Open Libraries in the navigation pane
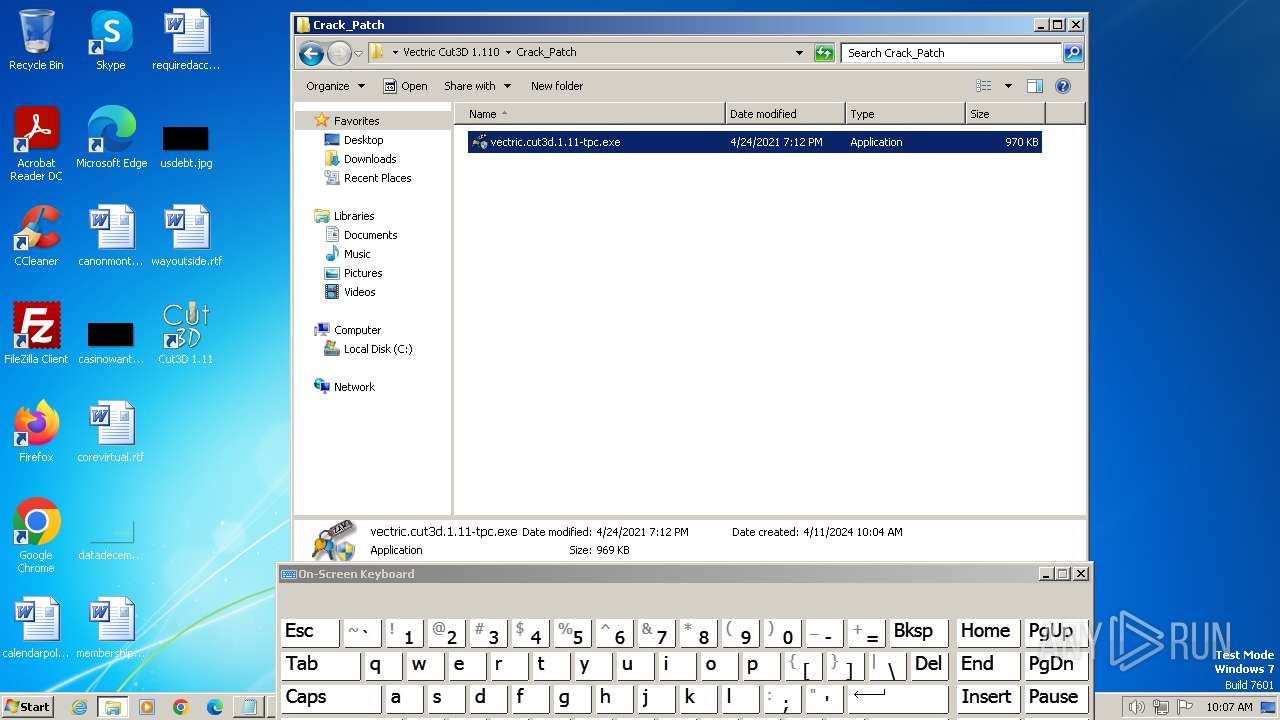Viewport: 1280px width, 720px height. (x=354, y=216)
